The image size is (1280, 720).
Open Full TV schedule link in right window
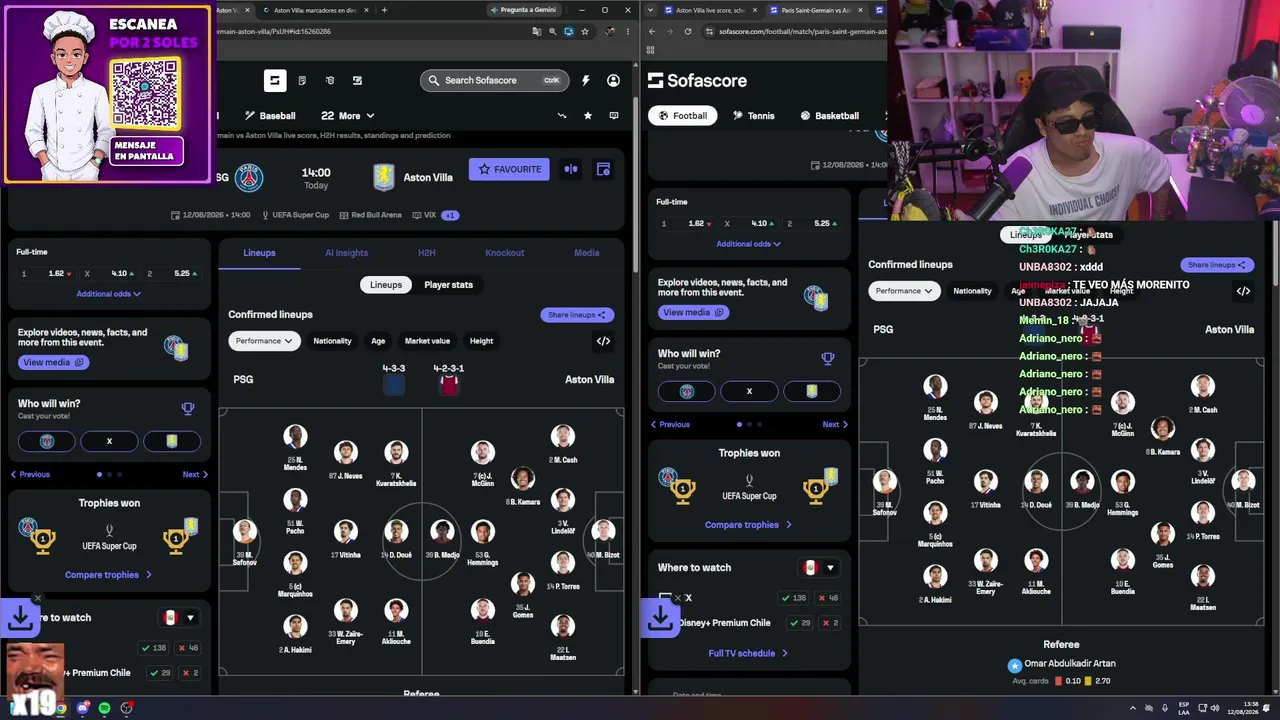click(x=749, y=653)
